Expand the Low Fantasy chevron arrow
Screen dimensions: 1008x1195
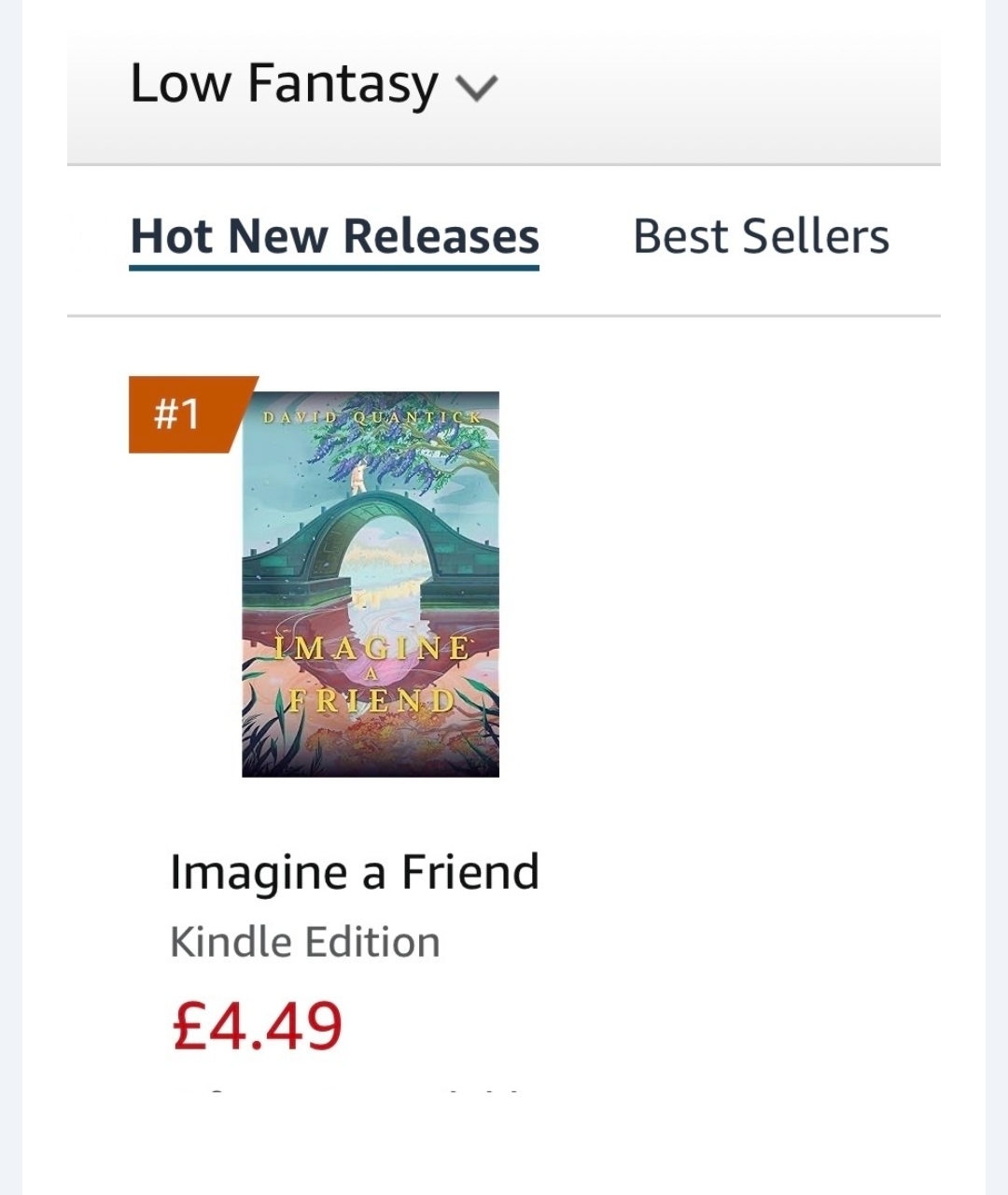tap(476, 87)
